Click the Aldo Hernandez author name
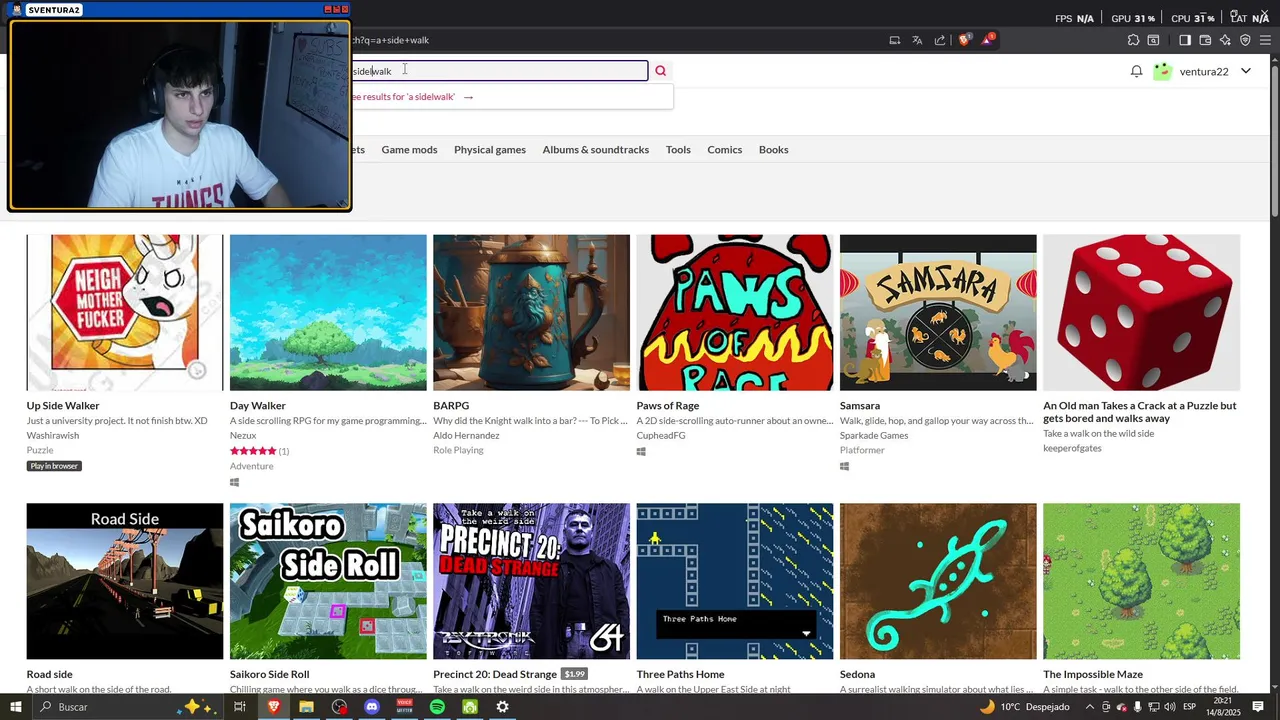Image resolution: width=1280 pixels, height=720 pixels. pyautogui.click(x=466, y=436)
